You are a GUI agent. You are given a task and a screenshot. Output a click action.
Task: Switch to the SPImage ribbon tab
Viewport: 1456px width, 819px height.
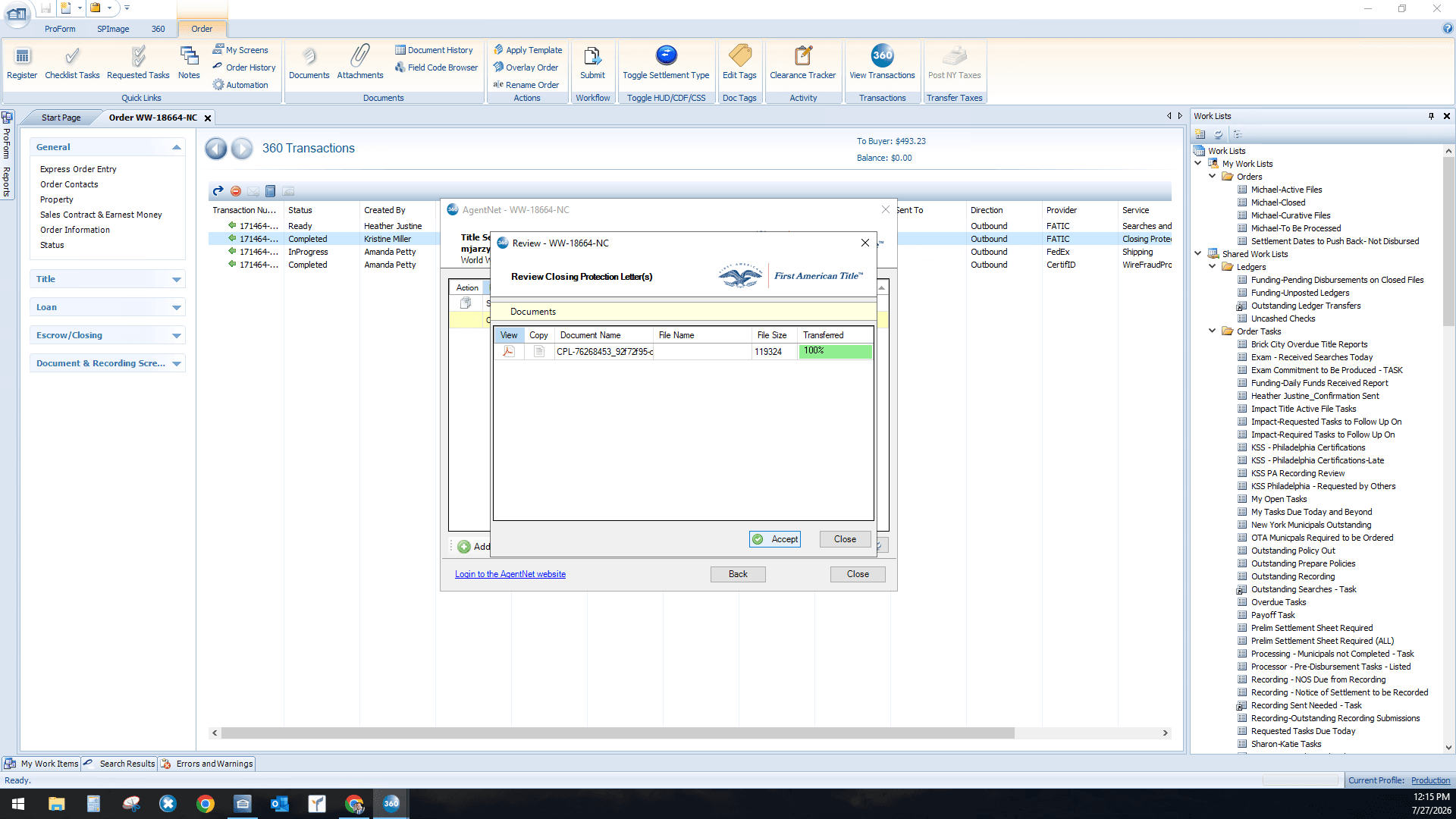point(113,29)
